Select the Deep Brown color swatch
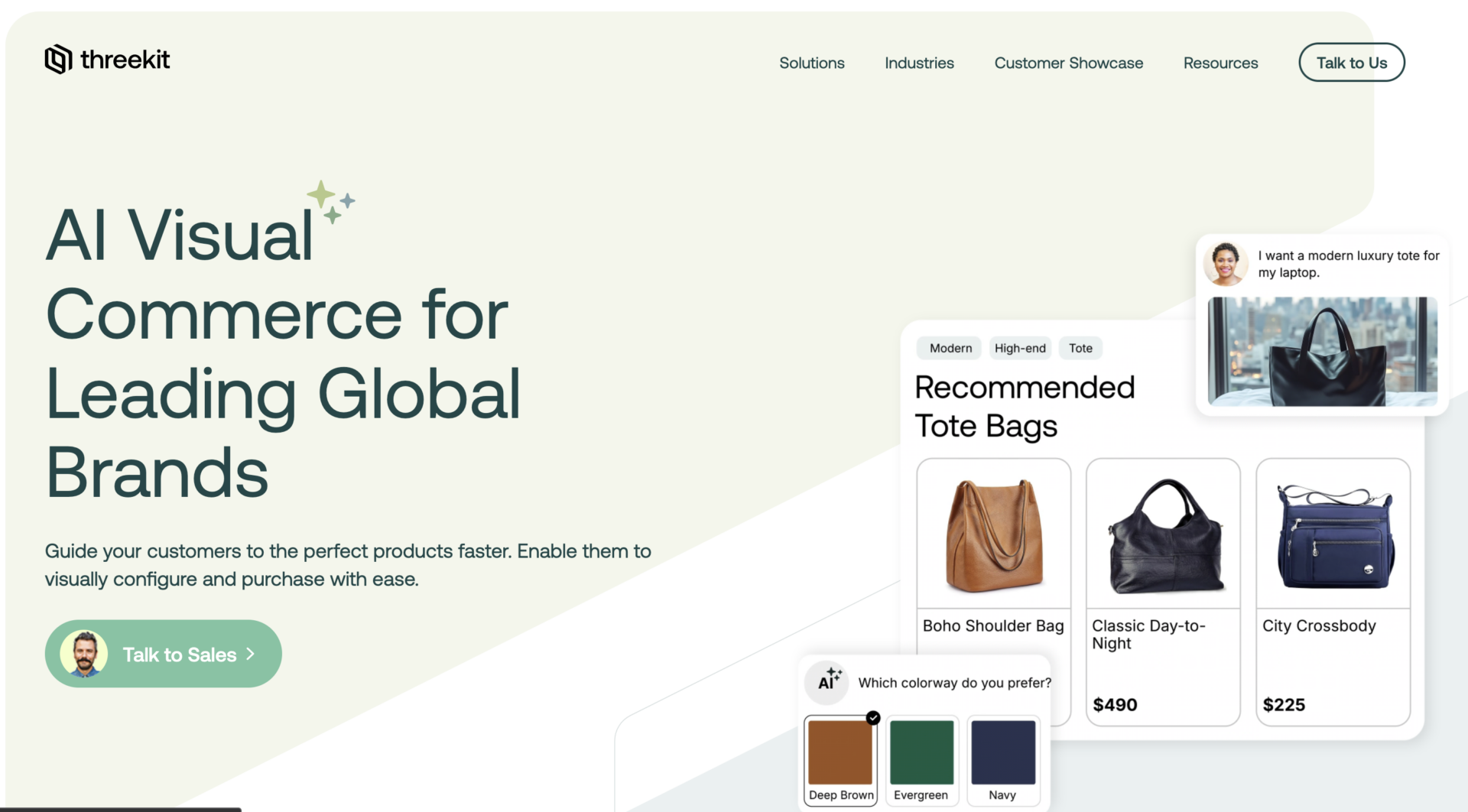 coord(840,760)
